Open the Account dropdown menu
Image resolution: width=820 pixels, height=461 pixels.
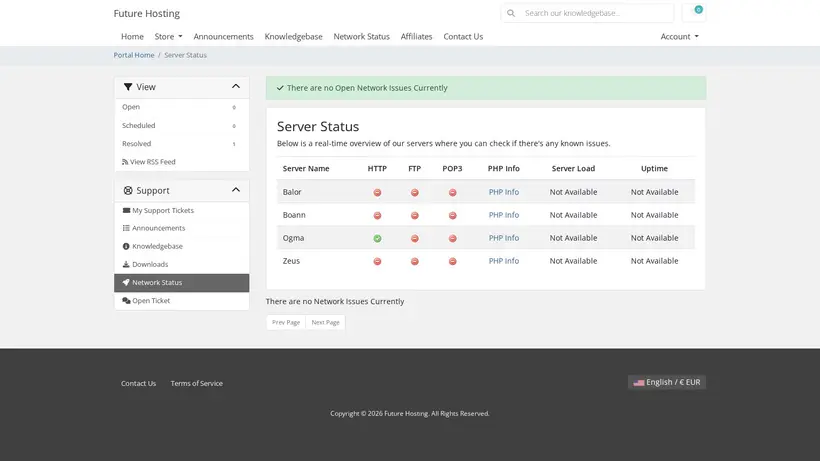coord(679,37)
